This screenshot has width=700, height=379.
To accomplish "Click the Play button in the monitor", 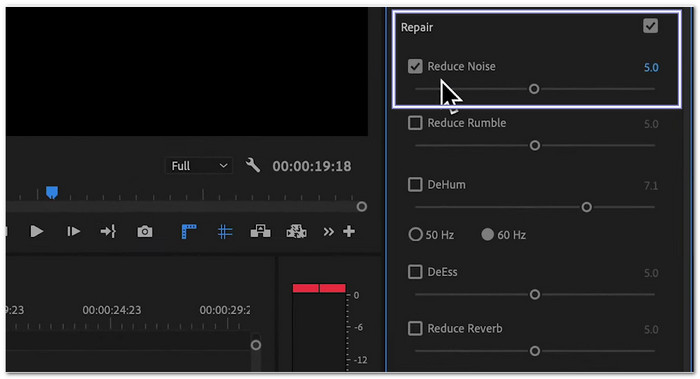I will coord(37,231).
